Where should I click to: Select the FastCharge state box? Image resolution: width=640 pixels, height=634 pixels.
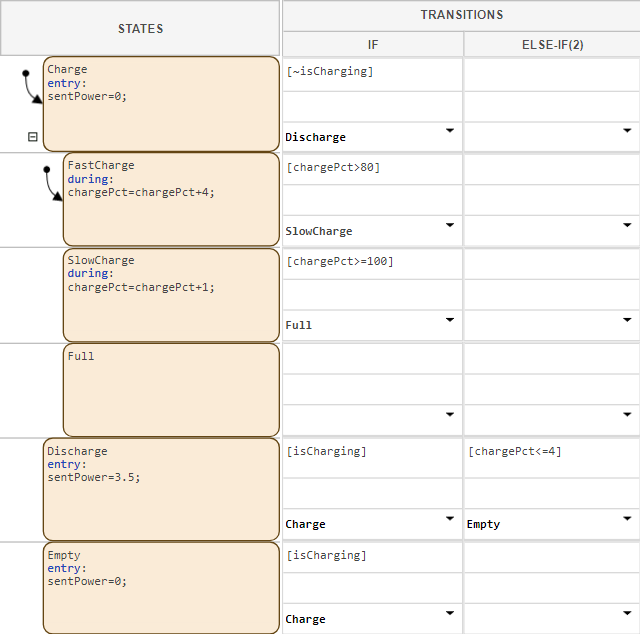point(170,200)
